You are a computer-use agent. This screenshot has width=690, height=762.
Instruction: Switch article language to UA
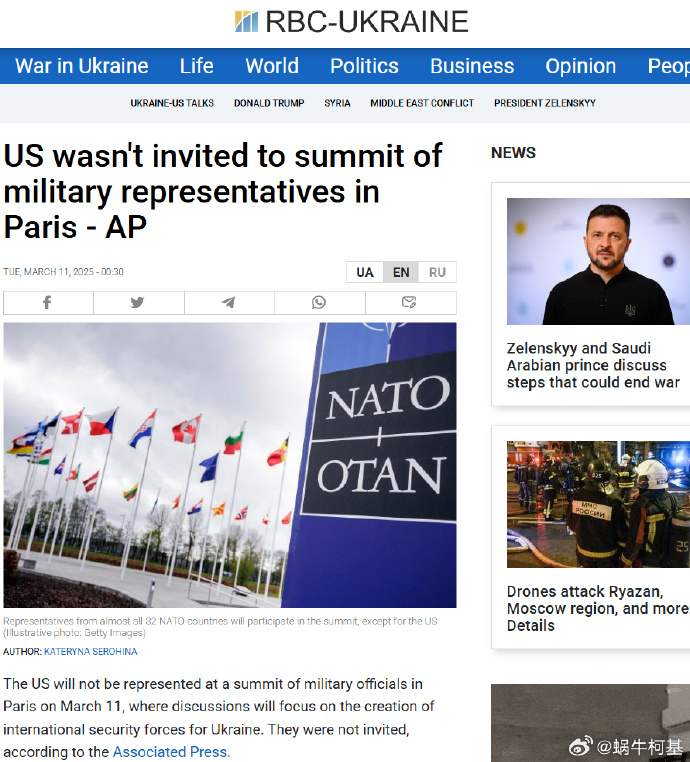[365, 272]
